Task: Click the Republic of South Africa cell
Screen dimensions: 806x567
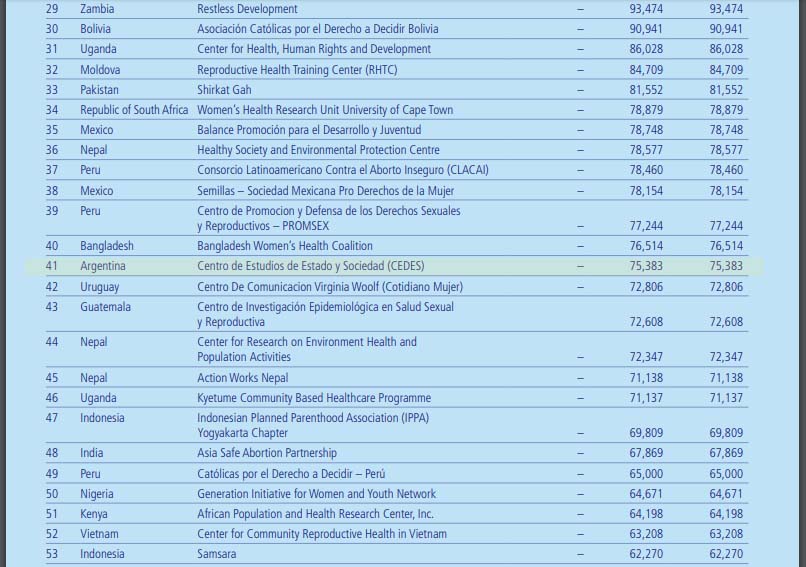Action: [x=134, y=110]
